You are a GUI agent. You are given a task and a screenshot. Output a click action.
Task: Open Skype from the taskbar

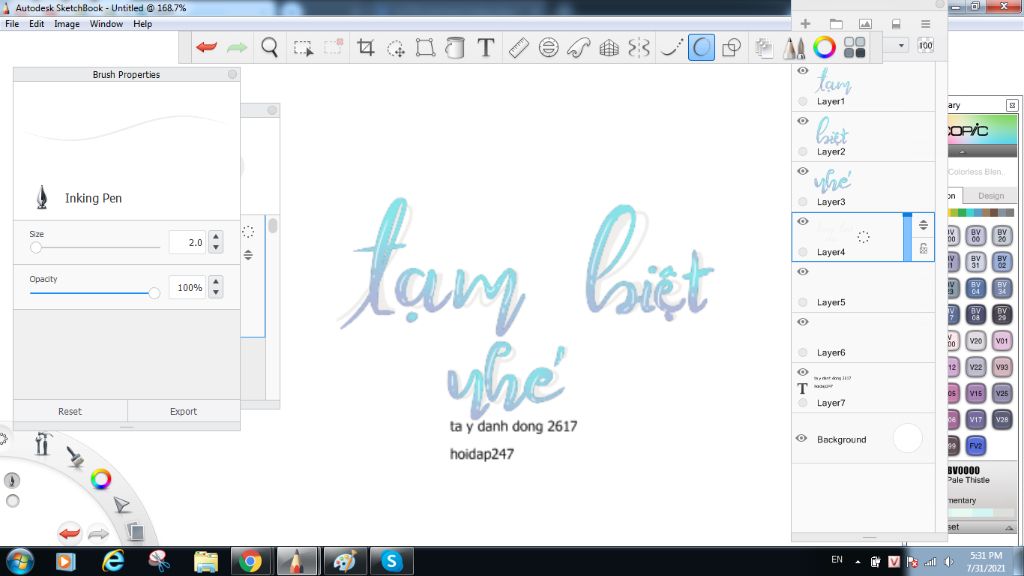point(391,562)
